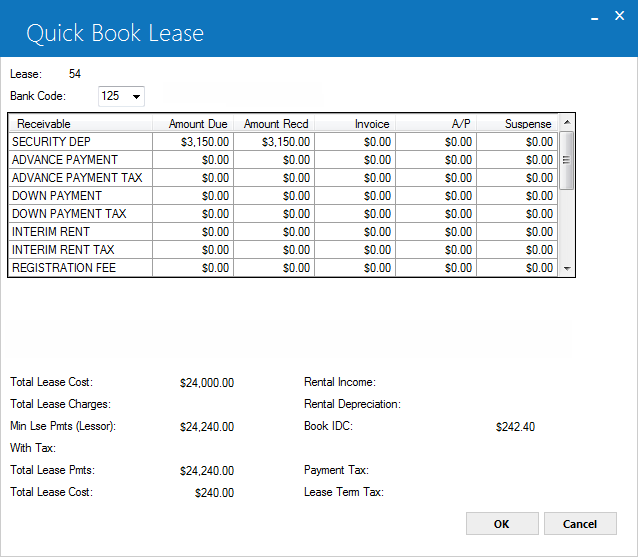This screenshot has height=557, width=638.
Task: Close the Quick Book Lease window
Action: [x=619, y=16]
